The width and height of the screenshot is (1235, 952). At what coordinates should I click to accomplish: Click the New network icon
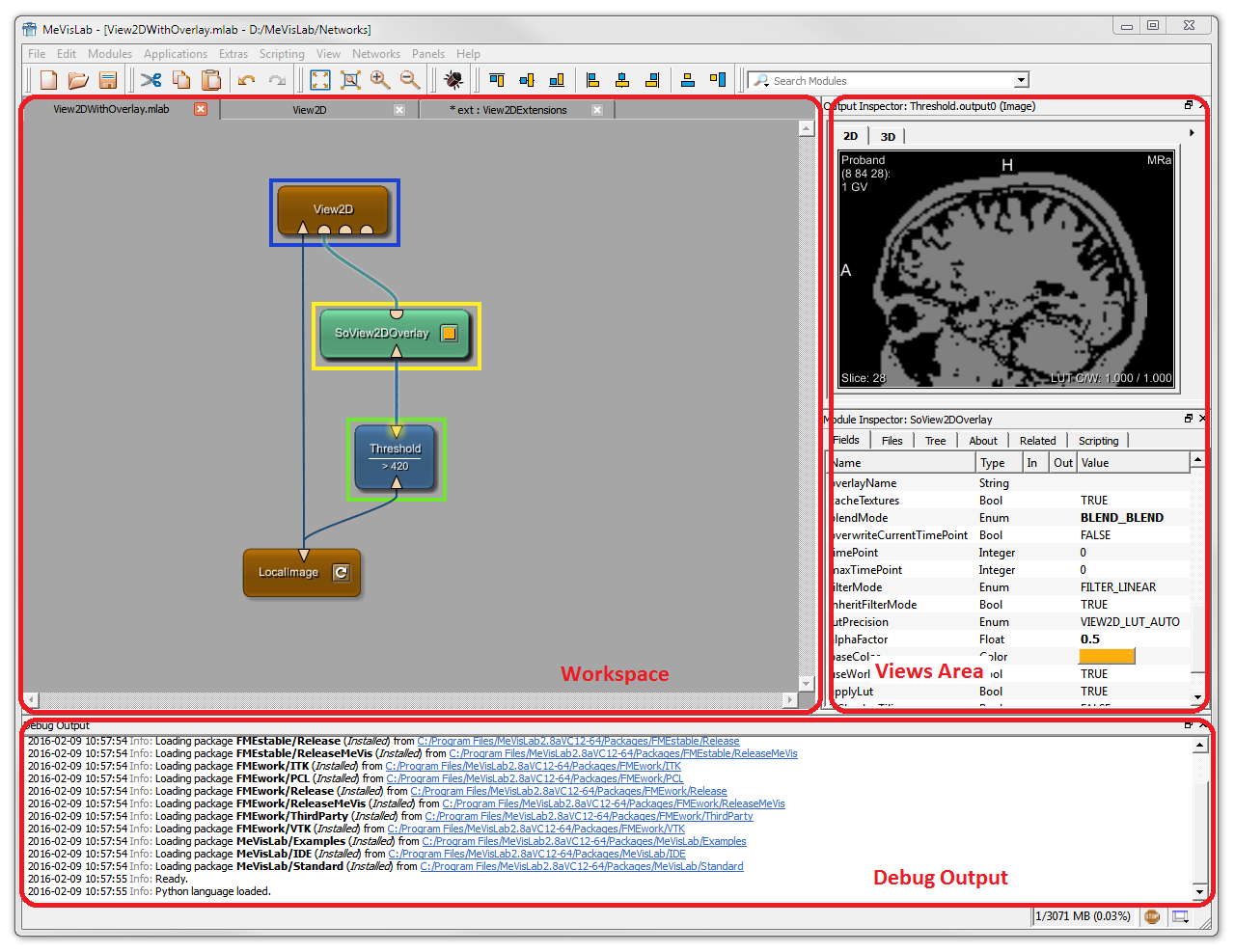pos(48,81)
